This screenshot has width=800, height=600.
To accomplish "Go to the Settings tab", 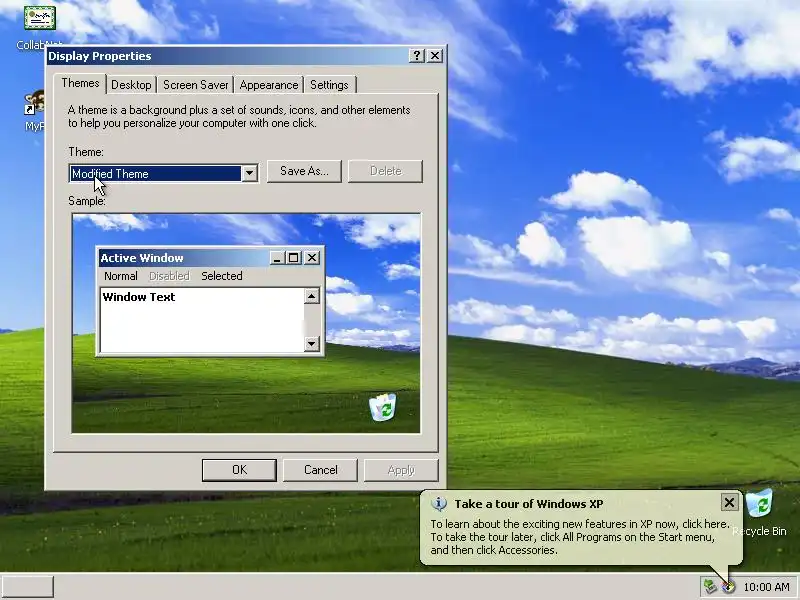I will point(329,85).
